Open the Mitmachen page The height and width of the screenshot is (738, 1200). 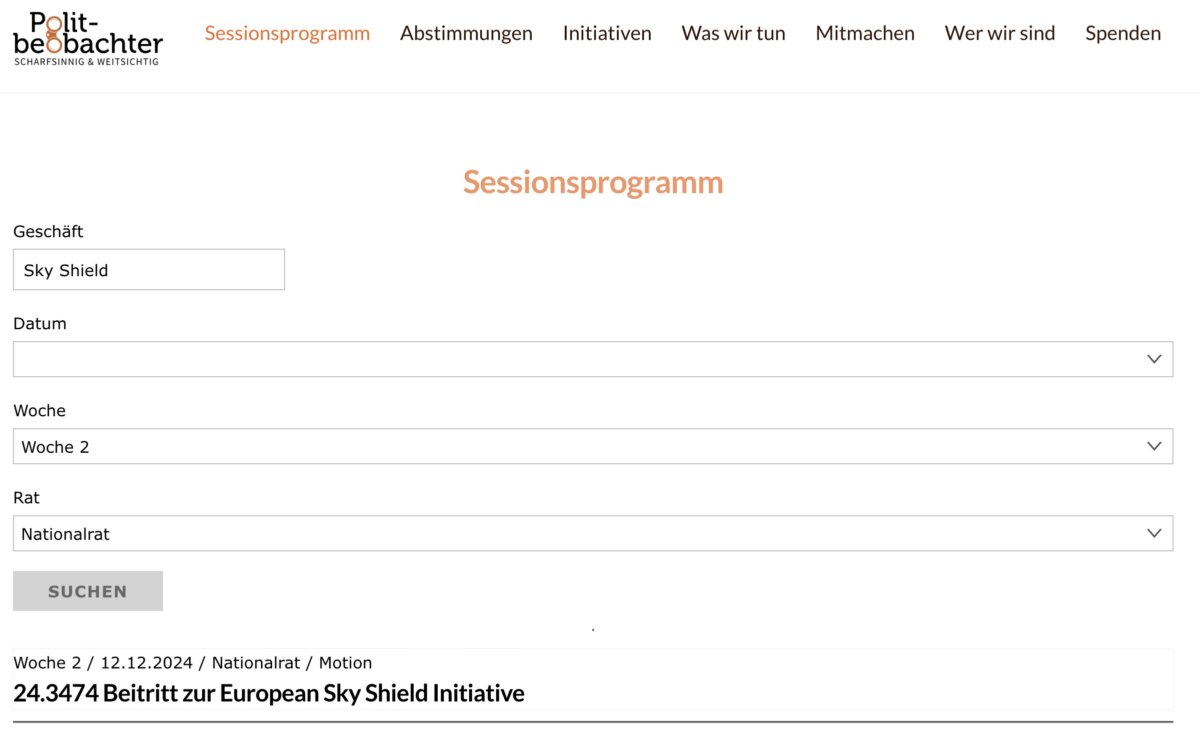click(865, 33)
